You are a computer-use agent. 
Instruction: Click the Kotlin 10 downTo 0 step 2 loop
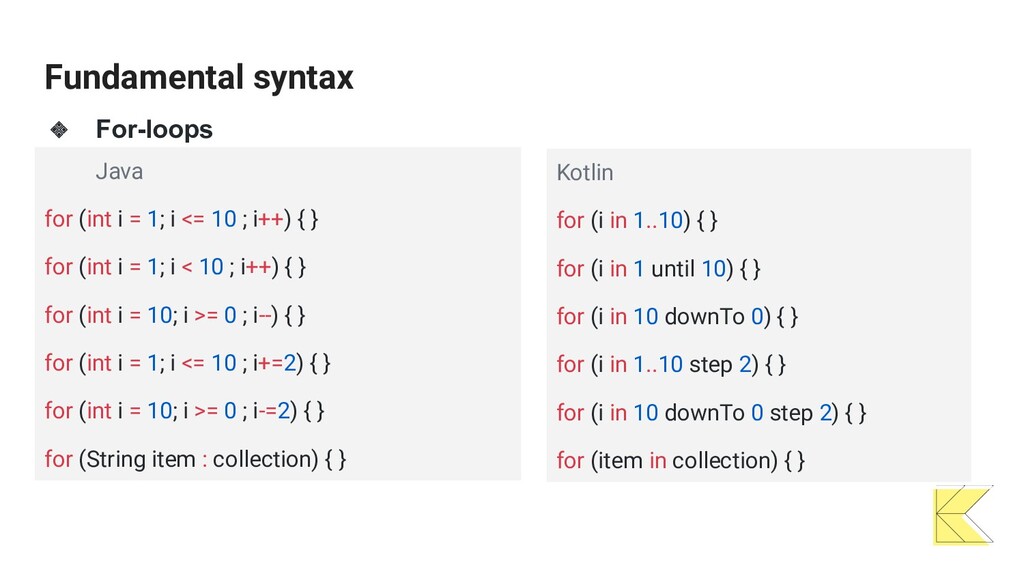coord(711,413)
